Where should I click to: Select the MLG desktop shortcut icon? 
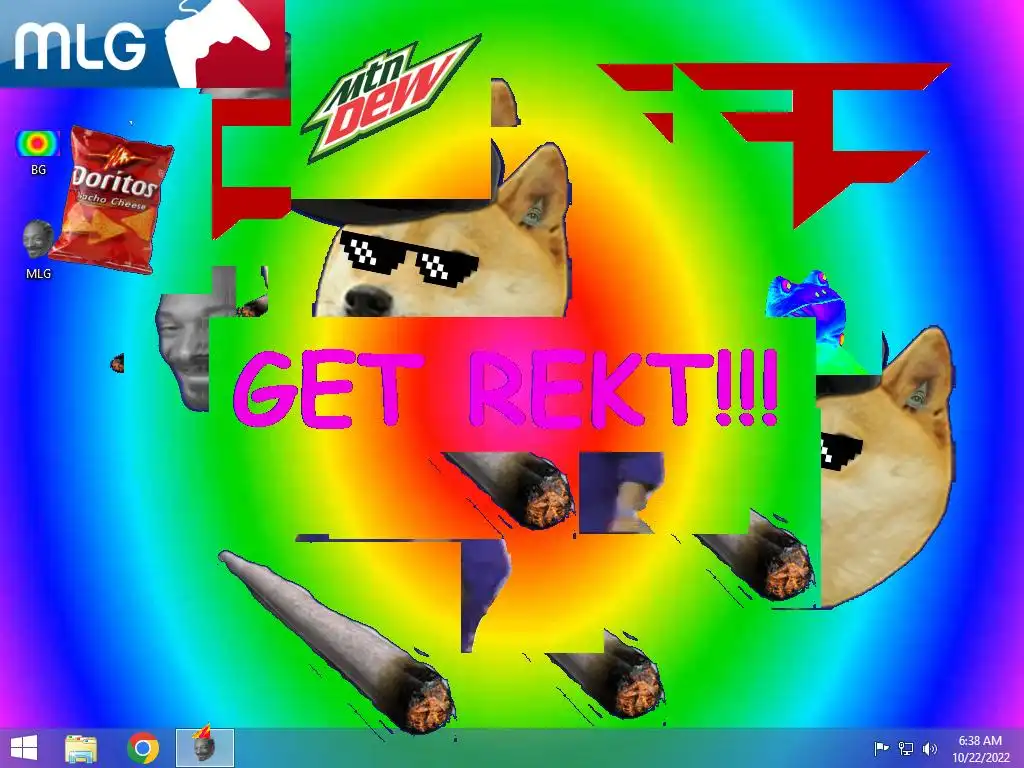point(38,240)
